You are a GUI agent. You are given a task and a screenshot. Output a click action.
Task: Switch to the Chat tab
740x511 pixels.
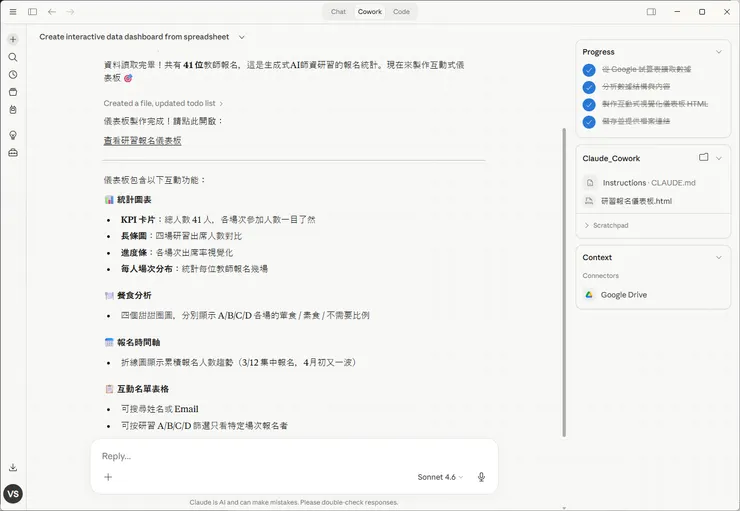click(338, 12)
